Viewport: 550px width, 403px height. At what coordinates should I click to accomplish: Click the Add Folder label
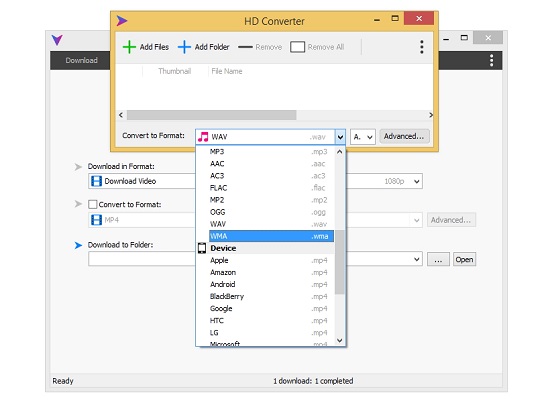[x=212, y=47]
